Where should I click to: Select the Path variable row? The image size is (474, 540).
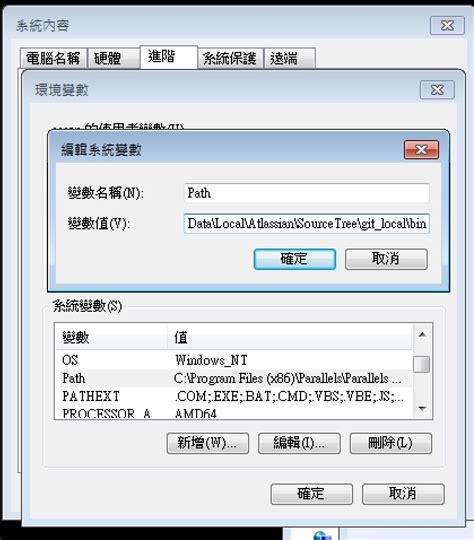(x=234, y=378)
